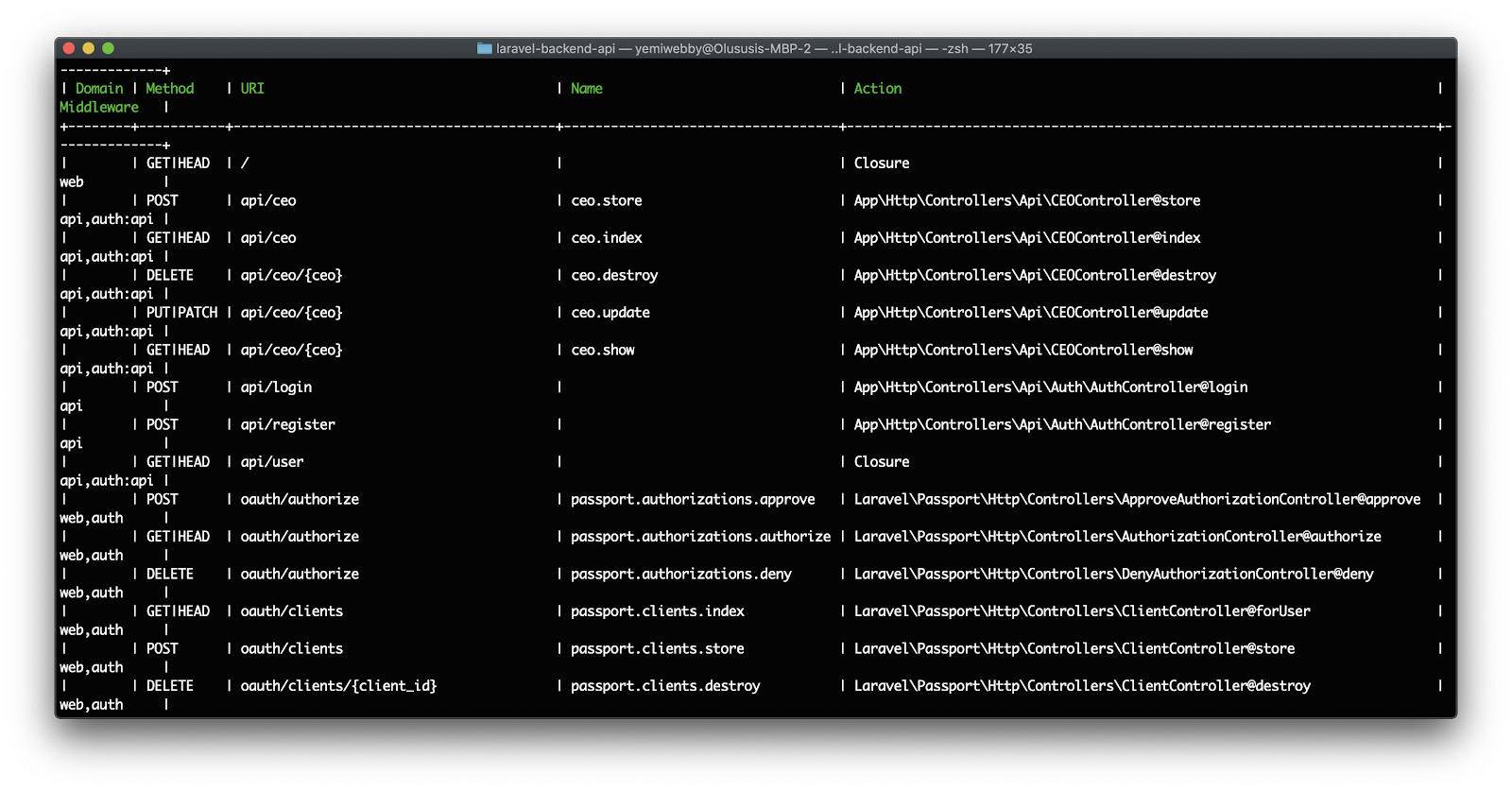Click the oauth/clients/{client_id} URI
Screen dimensions: 1512x791
click(x=338, y=685)
